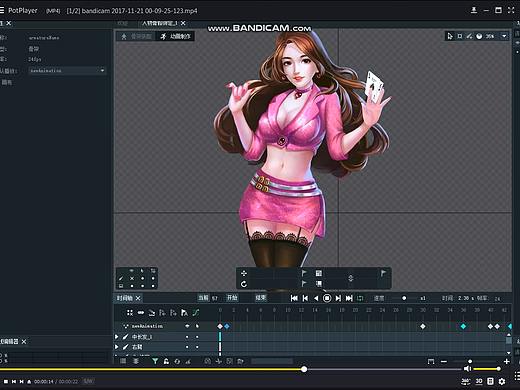This screenshot has width=520, height=390.
Task: Select the cyan keyframe at frame 36
Action: coord(463,326)
